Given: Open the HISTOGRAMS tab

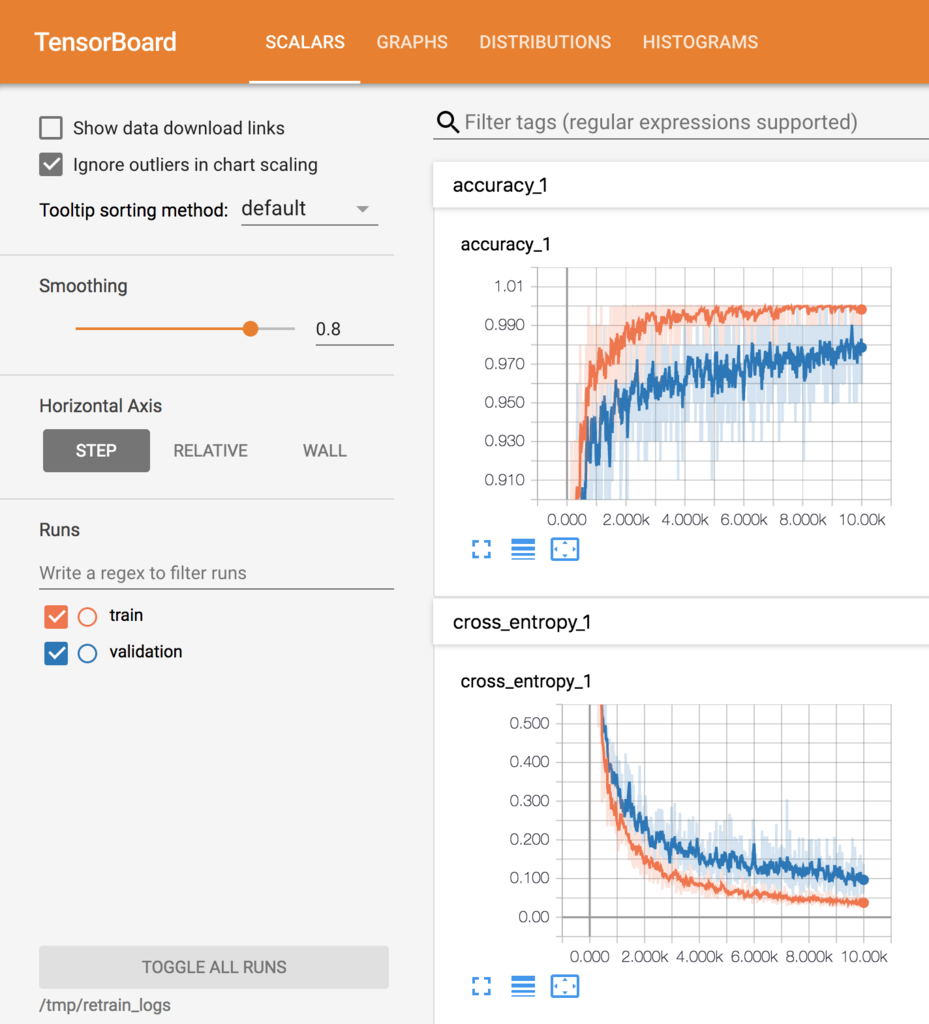Looking at the screenshot, I should [700, 42].
